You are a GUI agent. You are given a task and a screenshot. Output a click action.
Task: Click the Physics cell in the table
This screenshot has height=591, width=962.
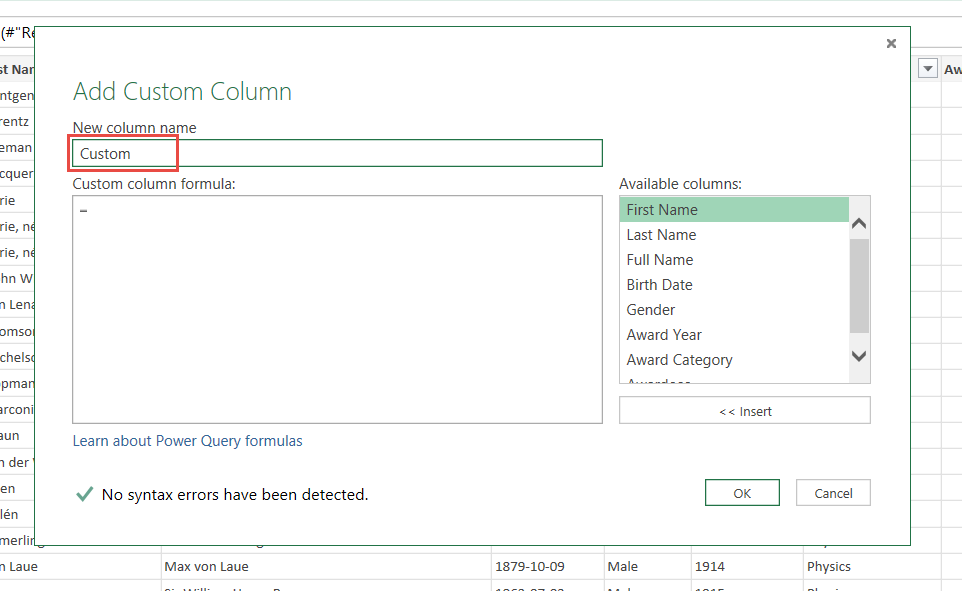[x=828, y=566]
